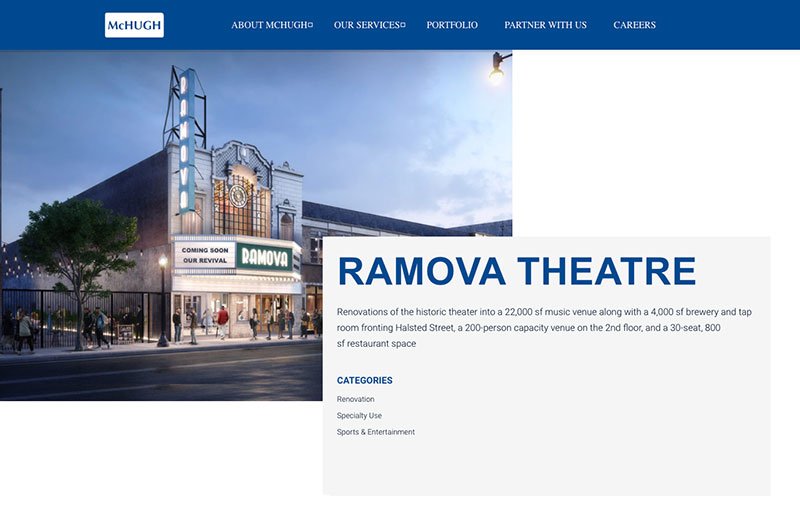Image resolution: width=800 pixels, height=513 pixels.
Task: Expand the About McHugh dropdown indicator
Action: click(x=311, y=25)
